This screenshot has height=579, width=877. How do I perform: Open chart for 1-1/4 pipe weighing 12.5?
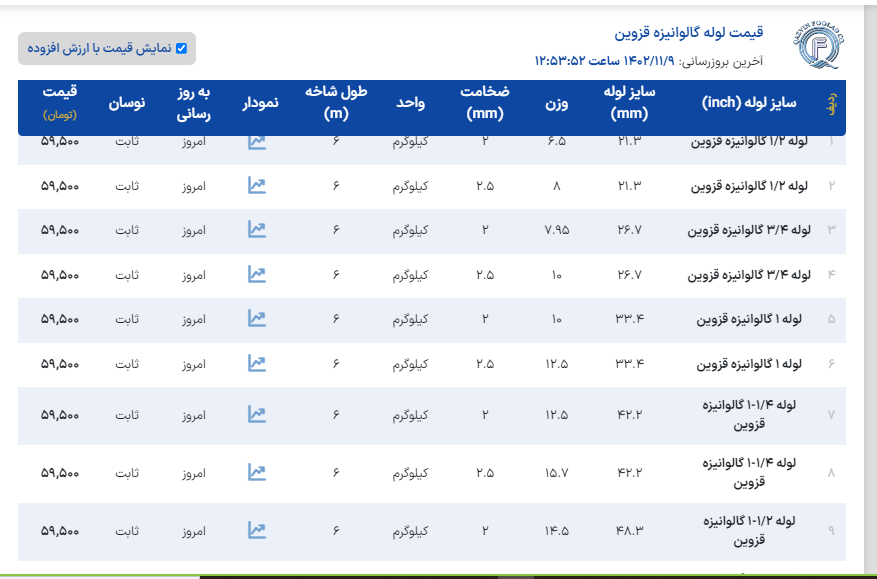[257, 414]
